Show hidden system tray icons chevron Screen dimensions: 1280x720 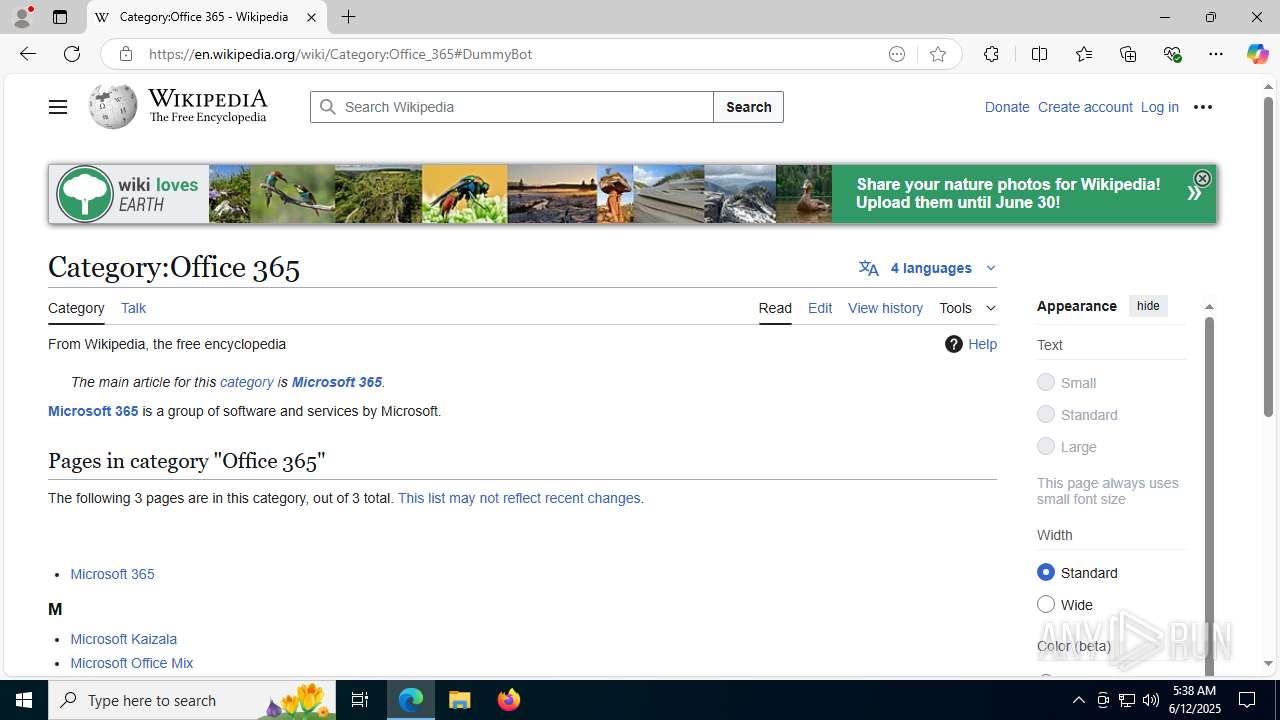click(x=1078, y=700)
